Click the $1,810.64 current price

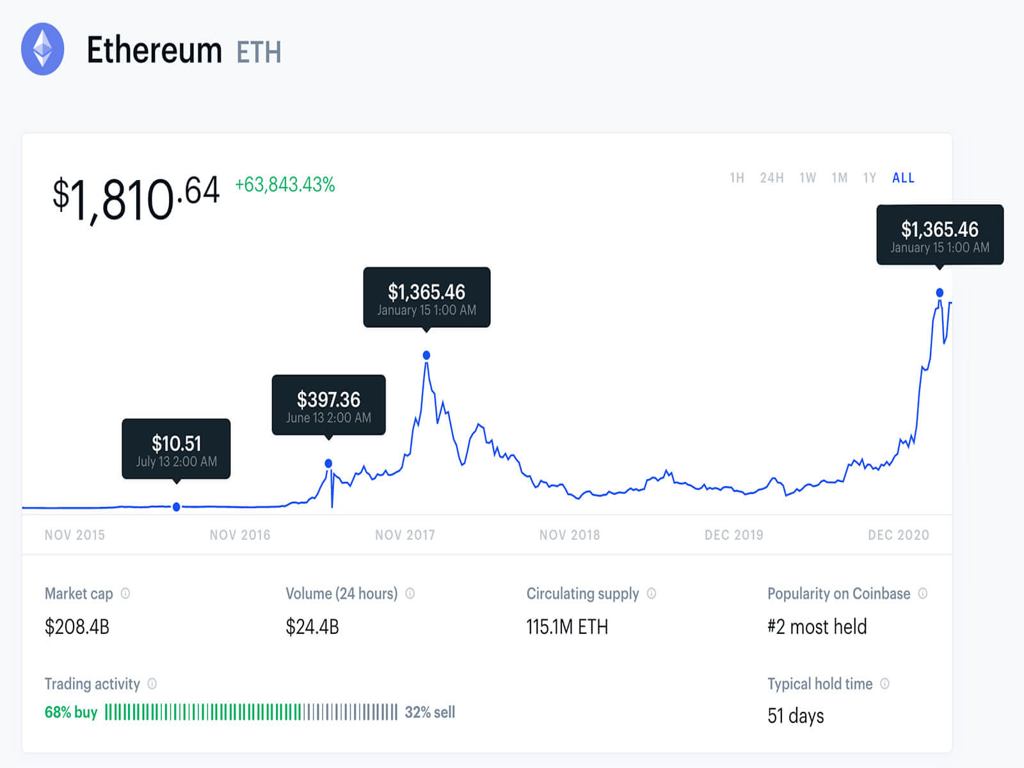[136, 197]
